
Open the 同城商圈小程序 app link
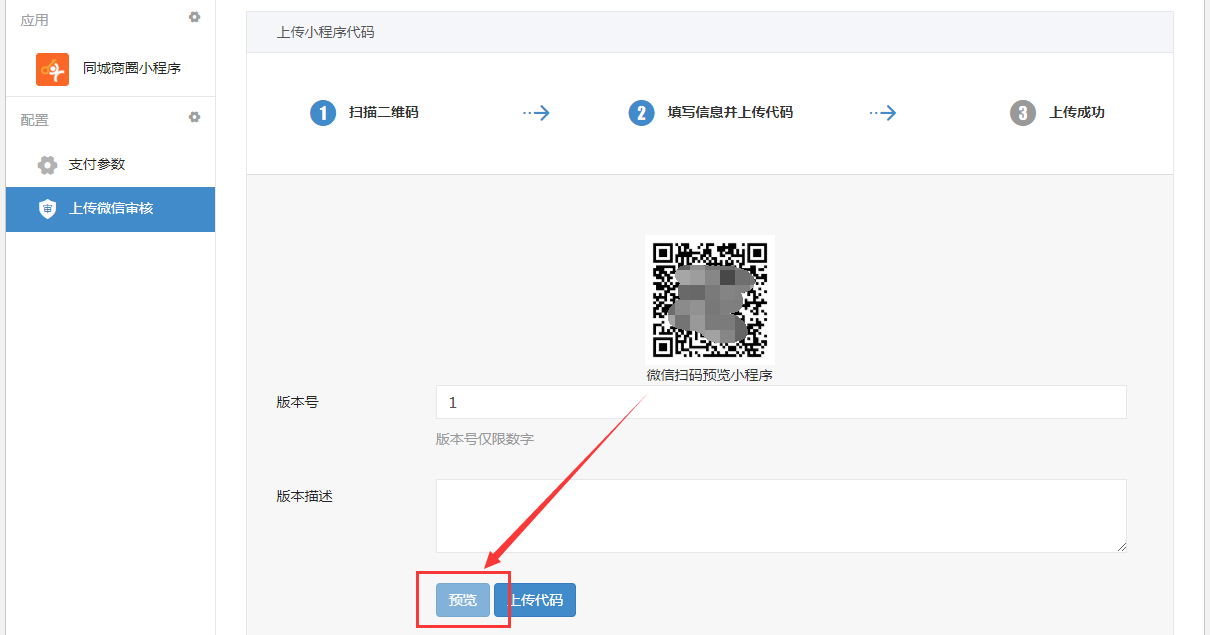[x=132, y=69]
